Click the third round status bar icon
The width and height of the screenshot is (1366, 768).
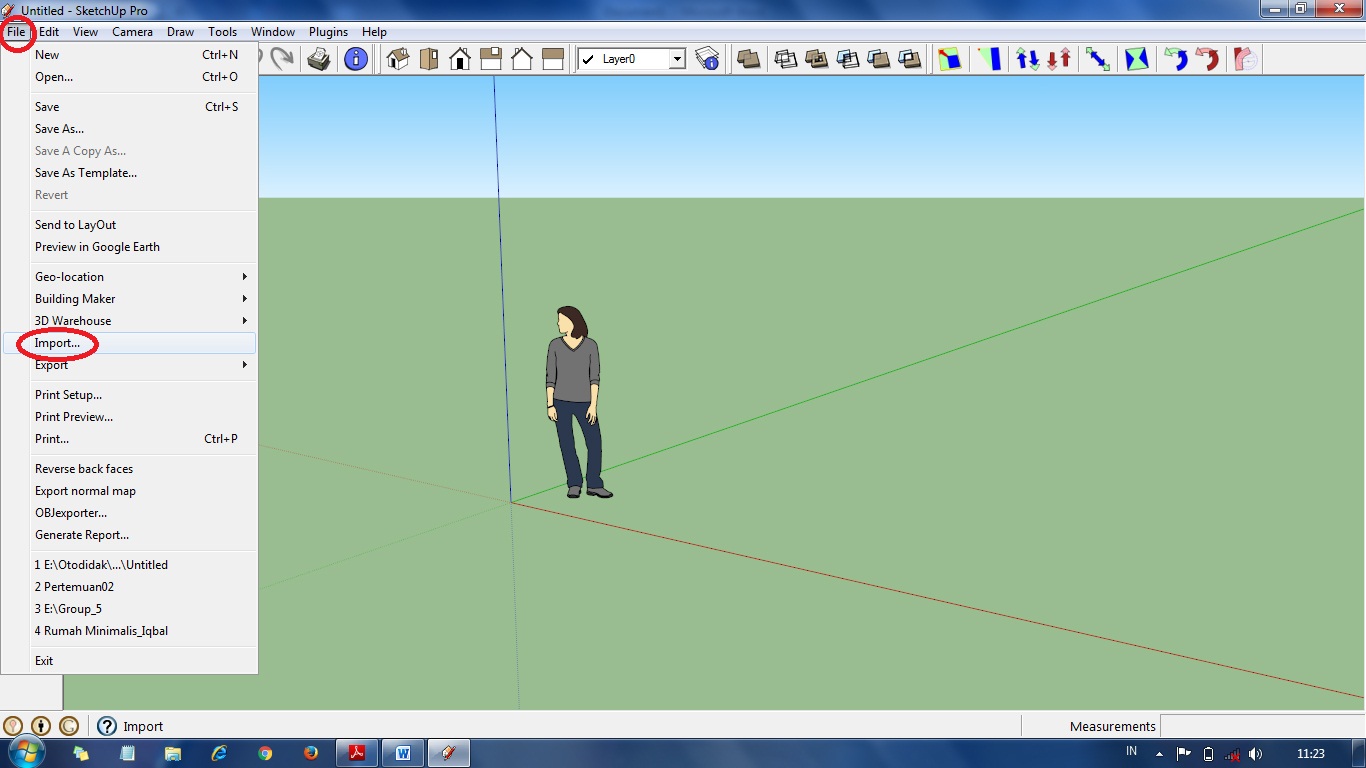69,726
